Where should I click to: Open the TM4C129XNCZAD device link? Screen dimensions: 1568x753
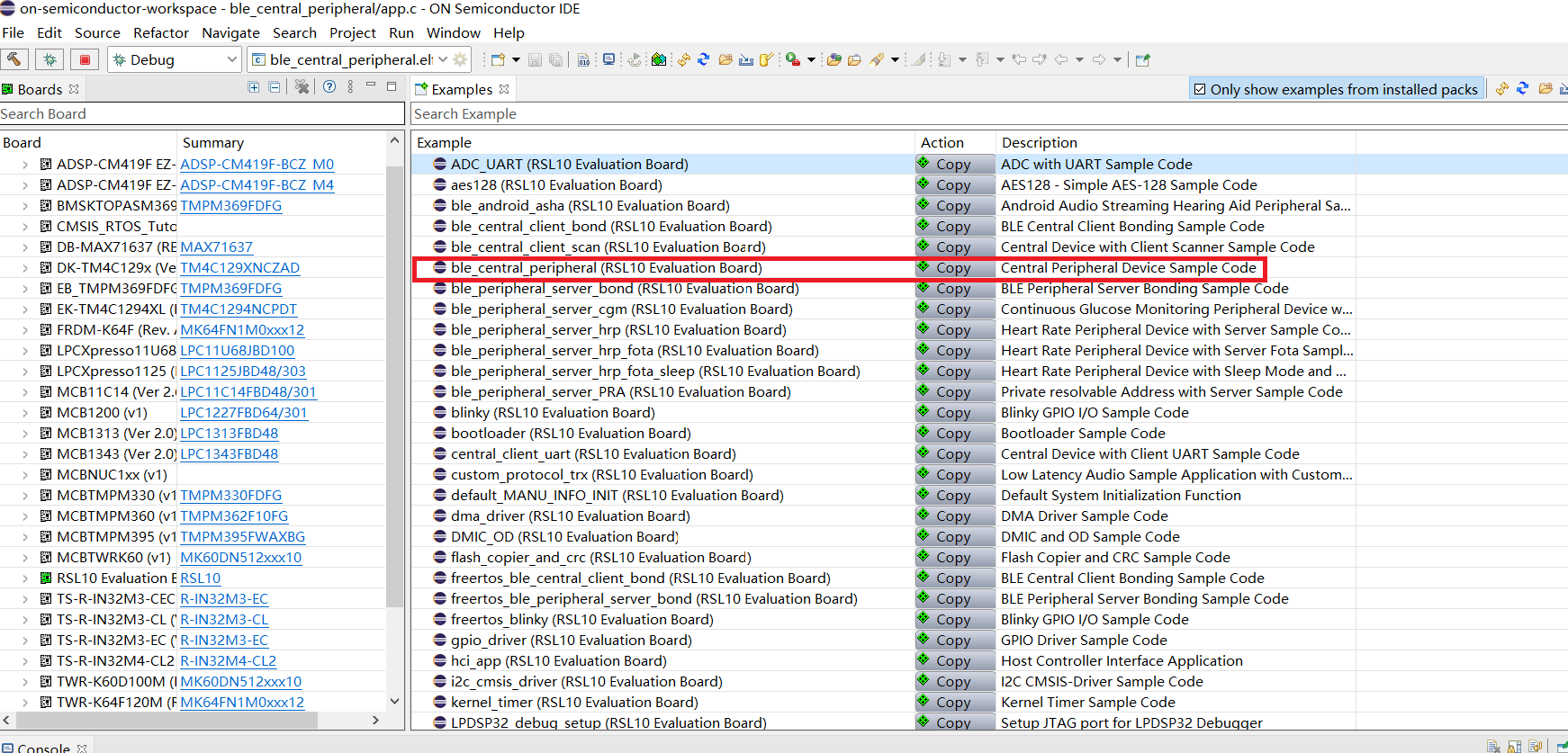pos(239,268)
